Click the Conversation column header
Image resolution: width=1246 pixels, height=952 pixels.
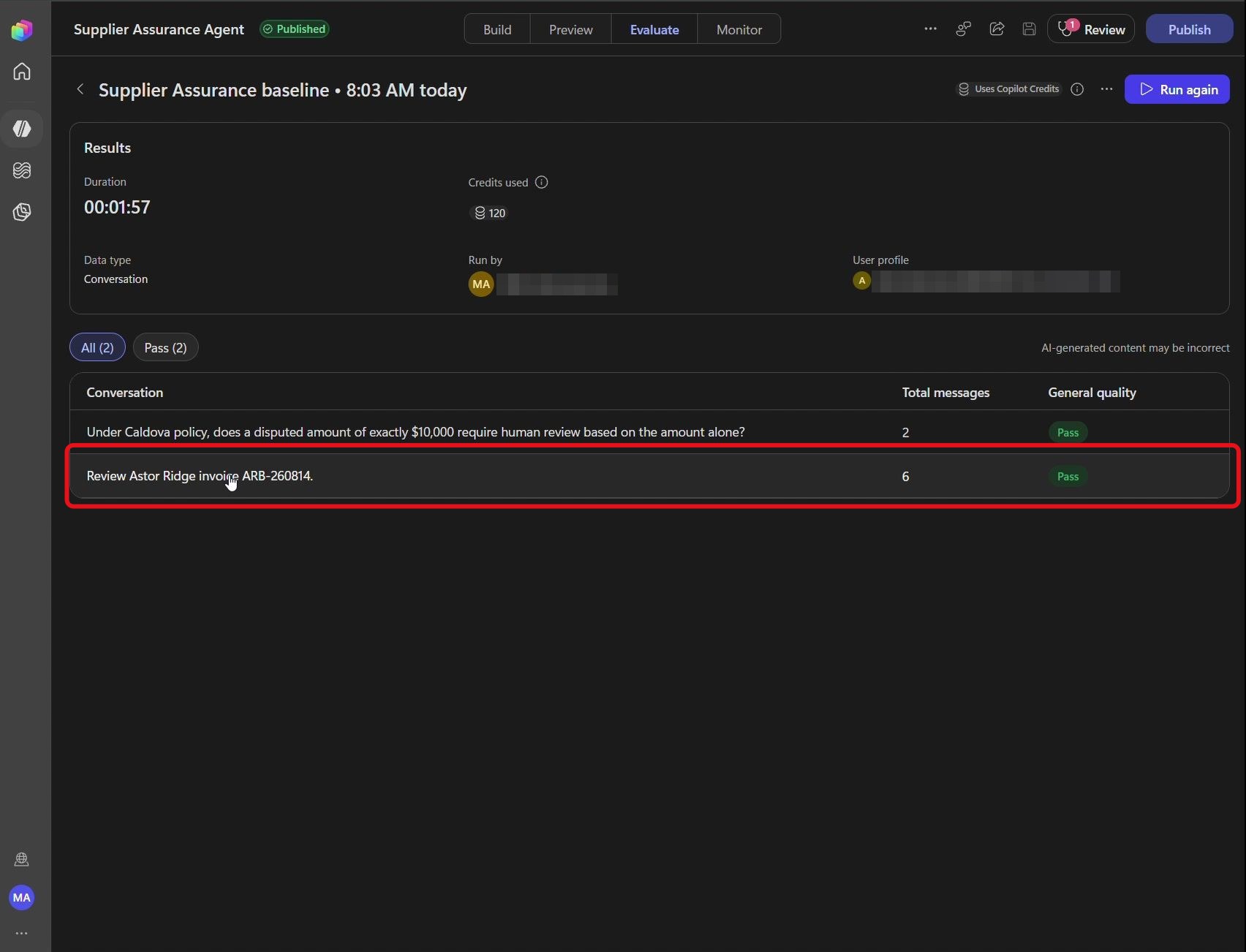pos(125,393)
